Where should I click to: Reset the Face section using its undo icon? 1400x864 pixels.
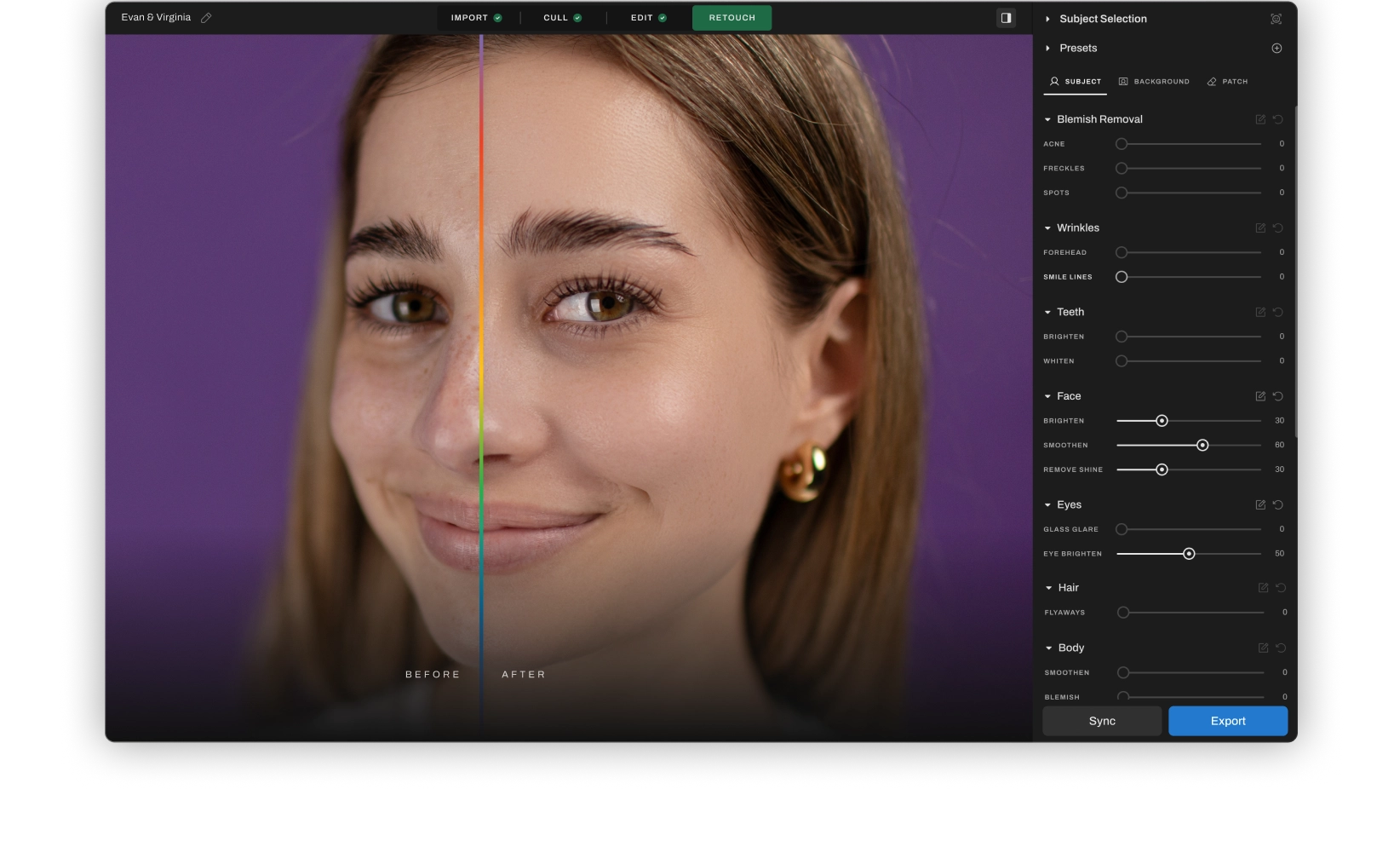(1277, 395)
